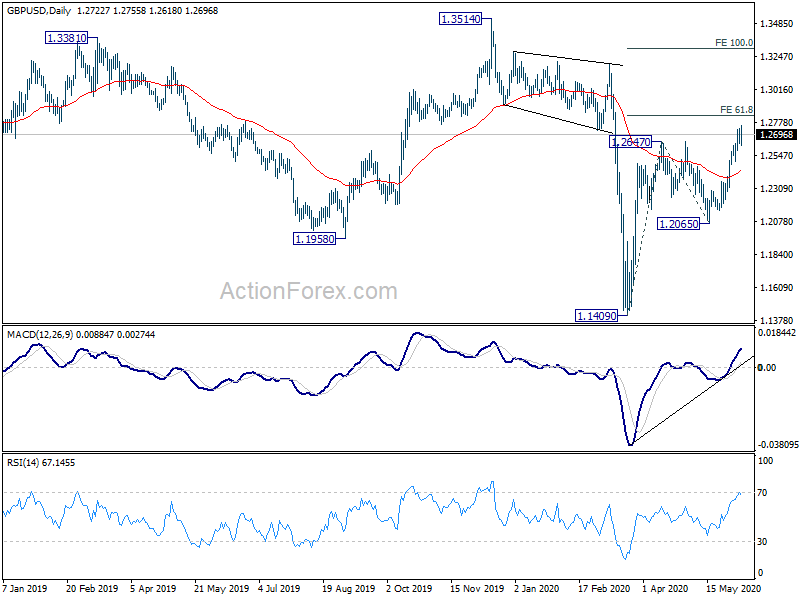
Task: Click the 1.14090 bottom price label
Action: [x=596, y=316]
